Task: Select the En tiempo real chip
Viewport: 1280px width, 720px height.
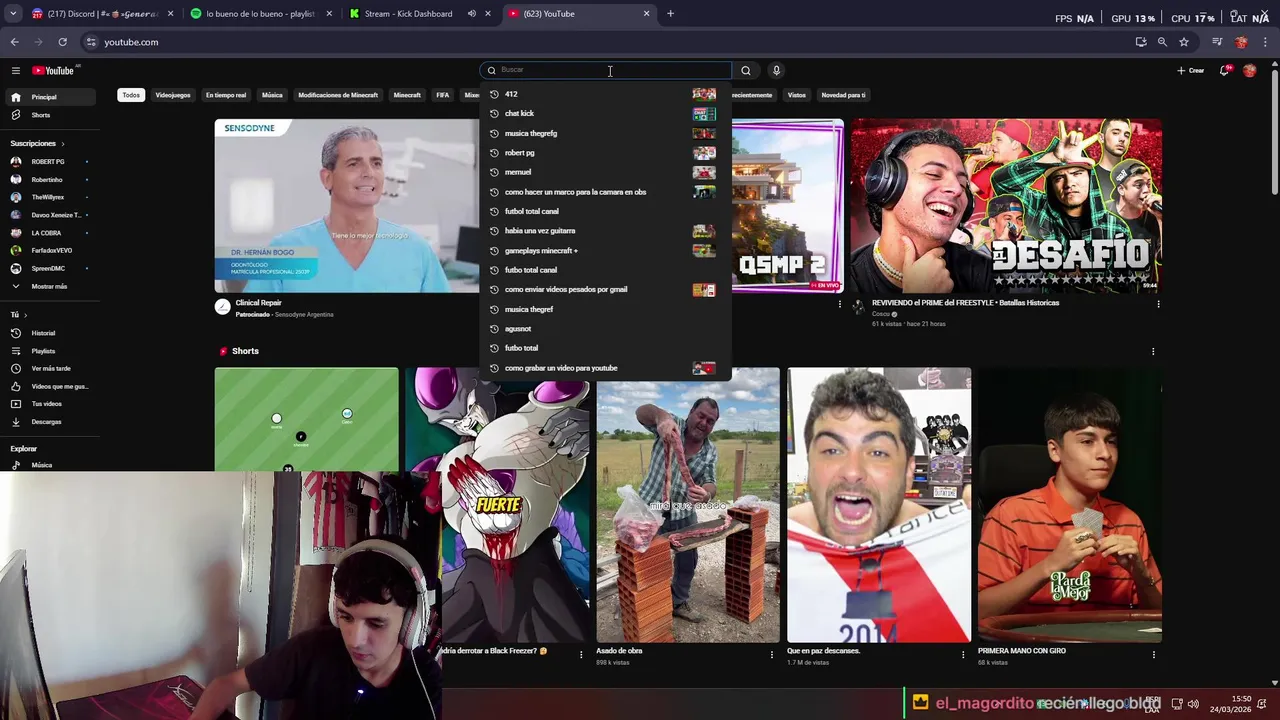Action: [226, 95]
